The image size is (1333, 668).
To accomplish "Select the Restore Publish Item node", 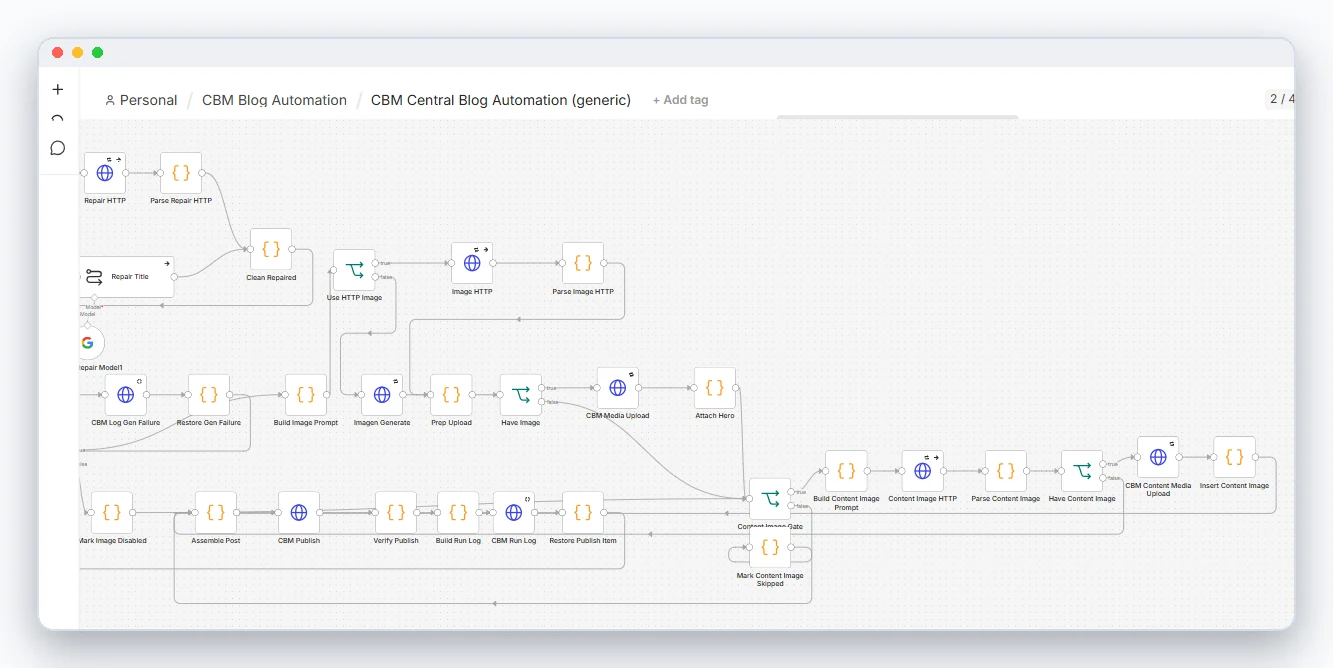I will coord(583,513).
